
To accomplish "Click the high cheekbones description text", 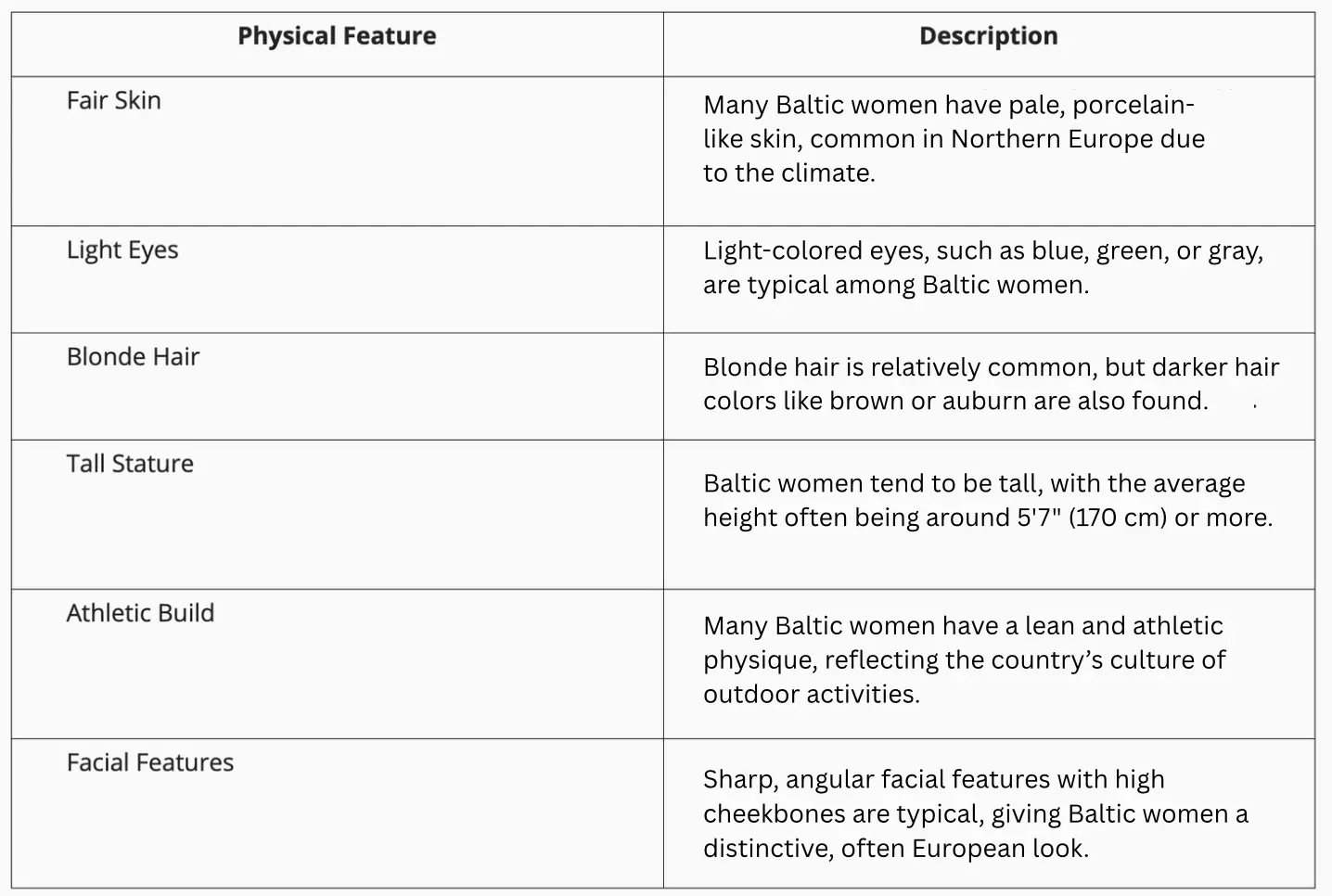I will [976, 813].
